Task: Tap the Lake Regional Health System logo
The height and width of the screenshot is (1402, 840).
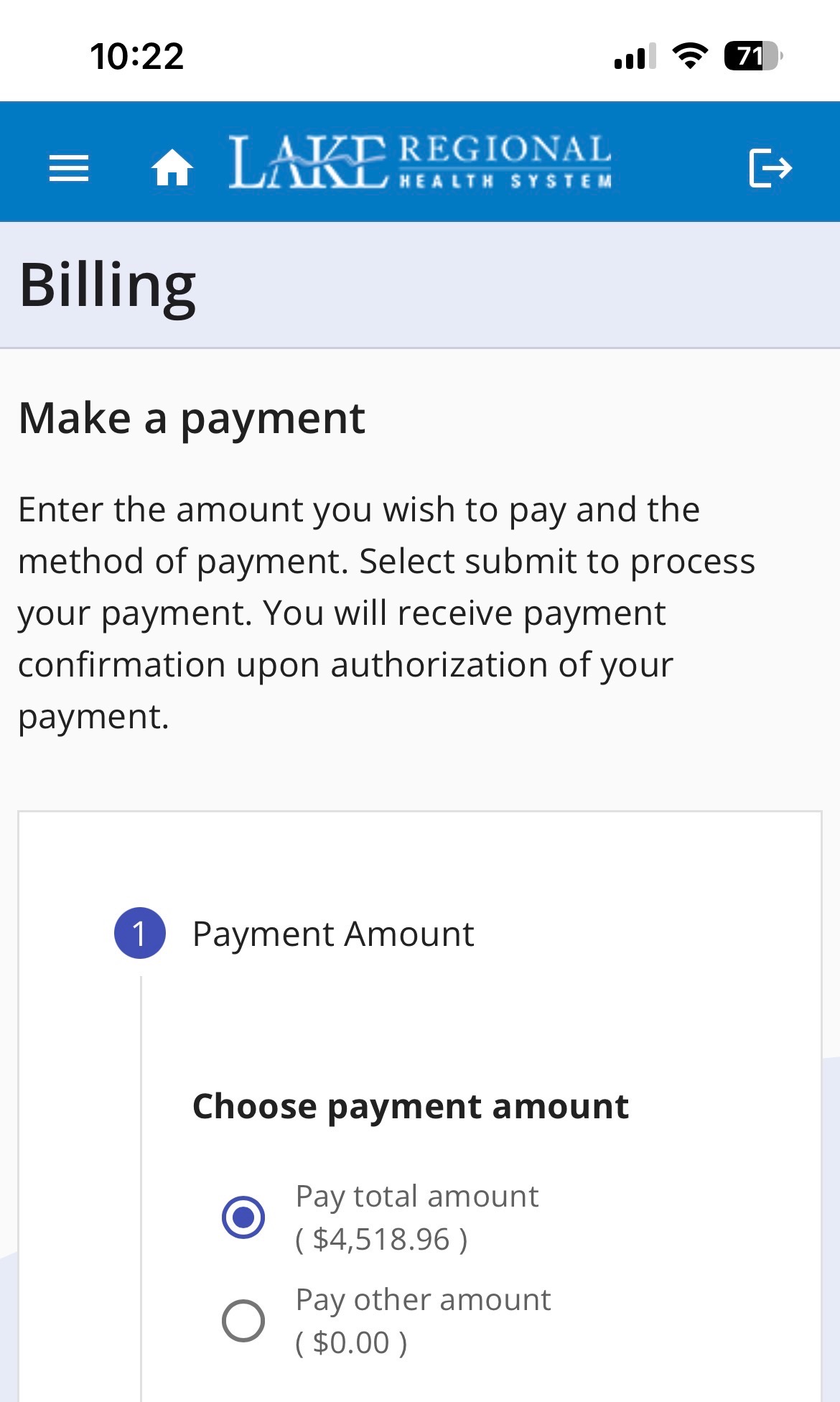Action: (x=420, y=162)
